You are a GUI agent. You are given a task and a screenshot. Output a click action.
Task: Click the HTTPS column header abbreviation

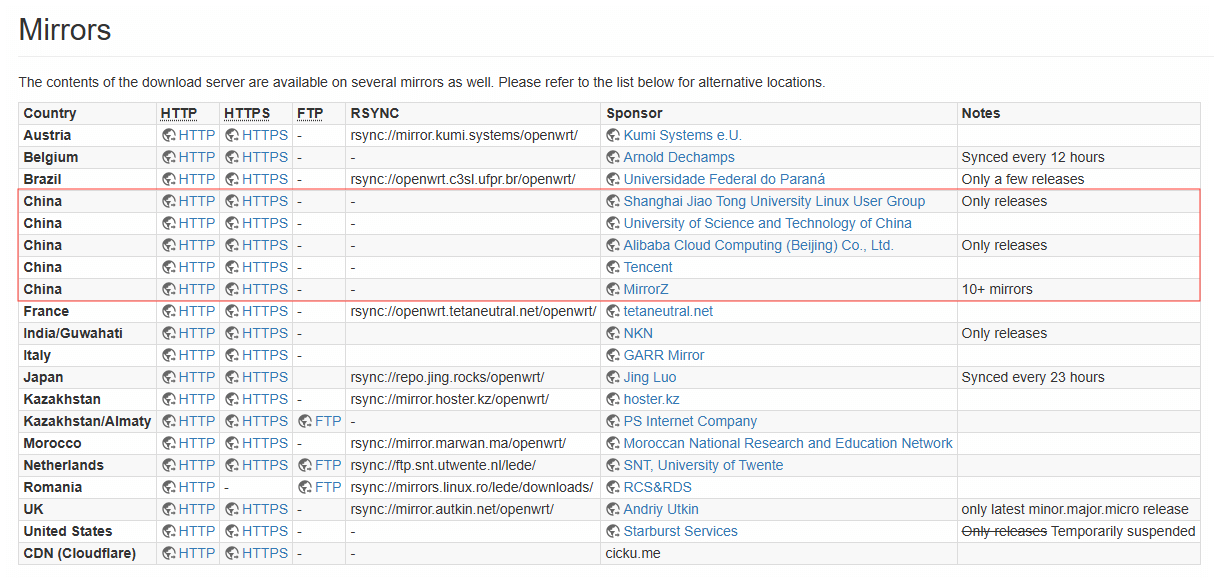[x=247, y=113]
